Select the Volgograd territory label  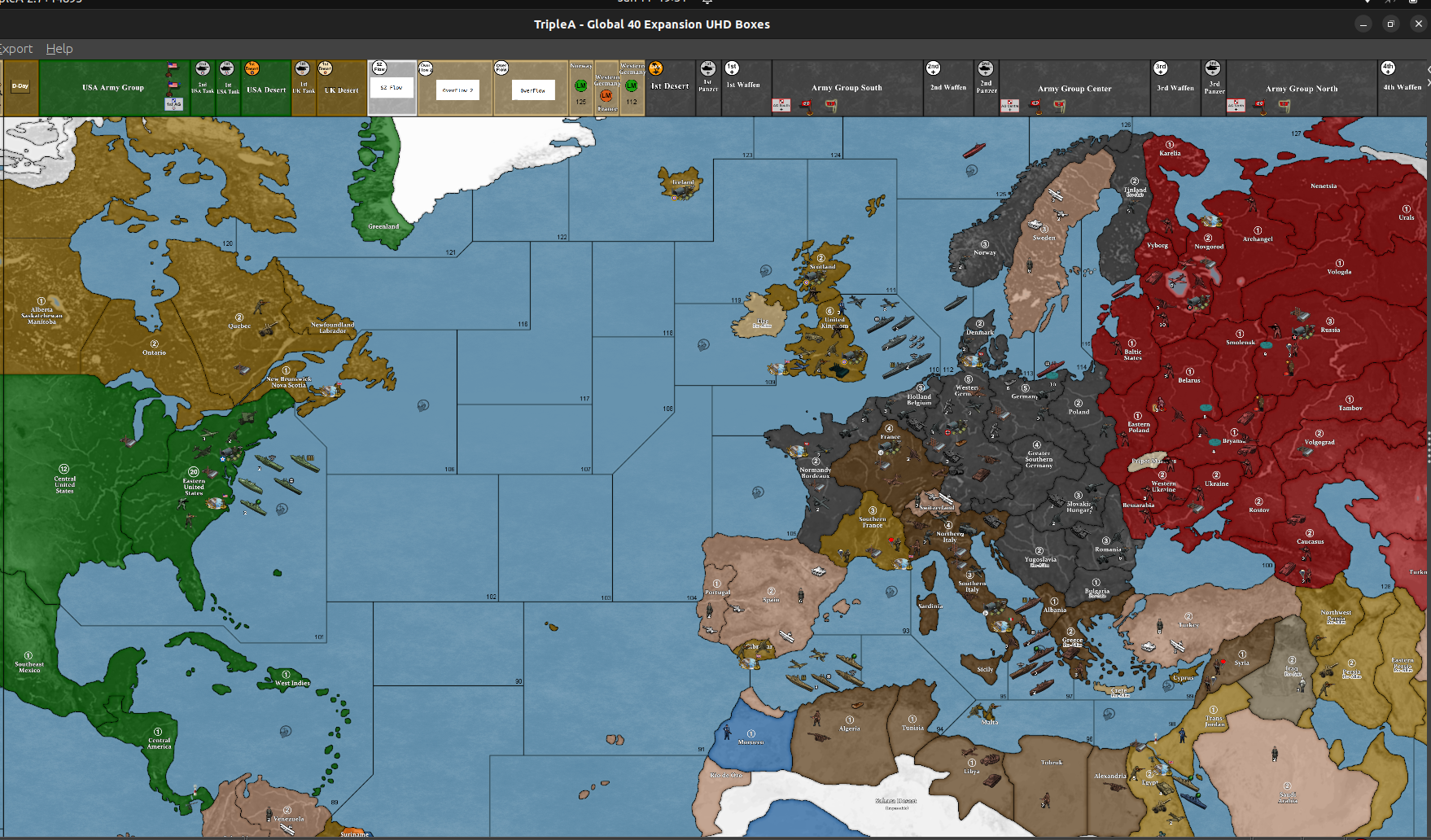tap(1319, 442)
